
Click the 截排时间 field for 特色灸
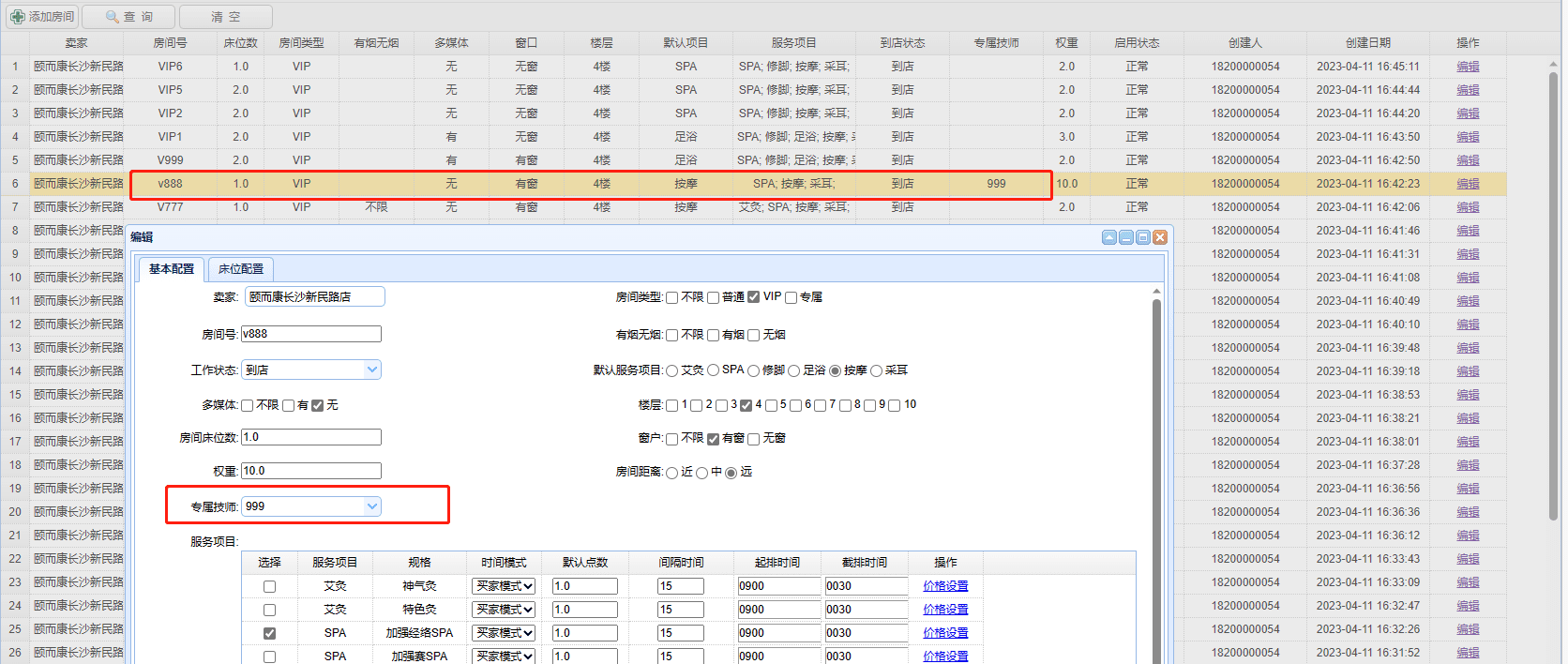(x=867, y=610)
